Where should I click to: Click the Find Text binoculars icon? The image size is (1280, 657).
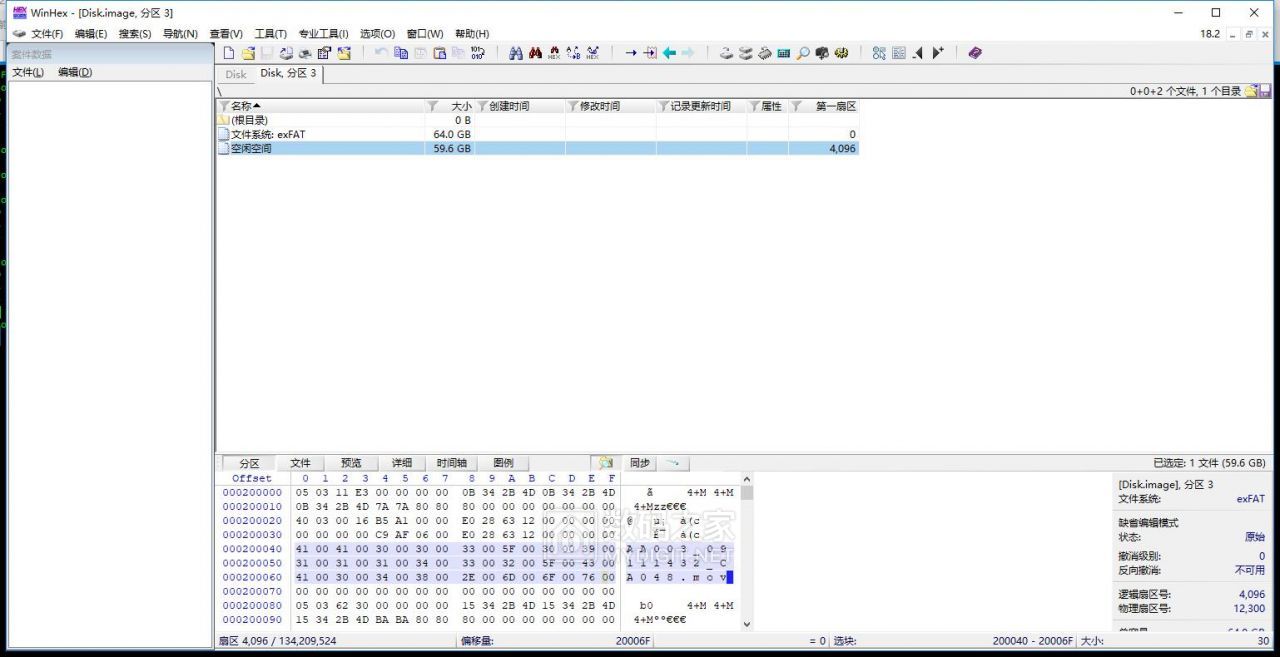[x=515, y=53]
